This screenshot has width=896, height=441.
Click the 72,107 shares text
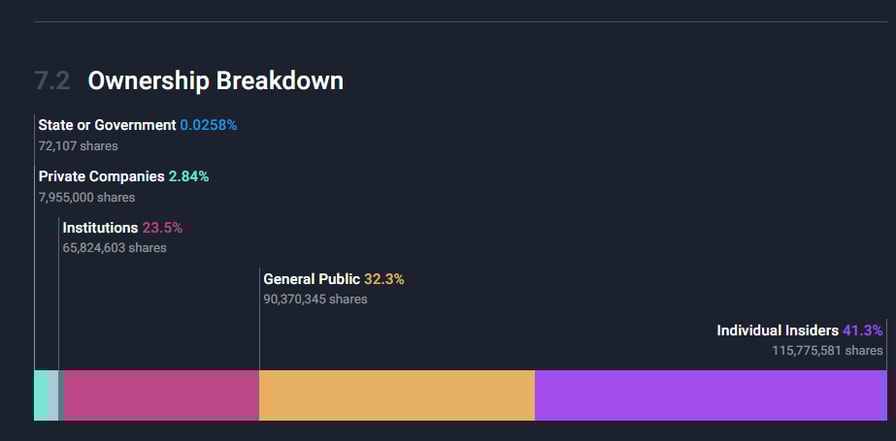pyautogui.click(x=78, y=146)
